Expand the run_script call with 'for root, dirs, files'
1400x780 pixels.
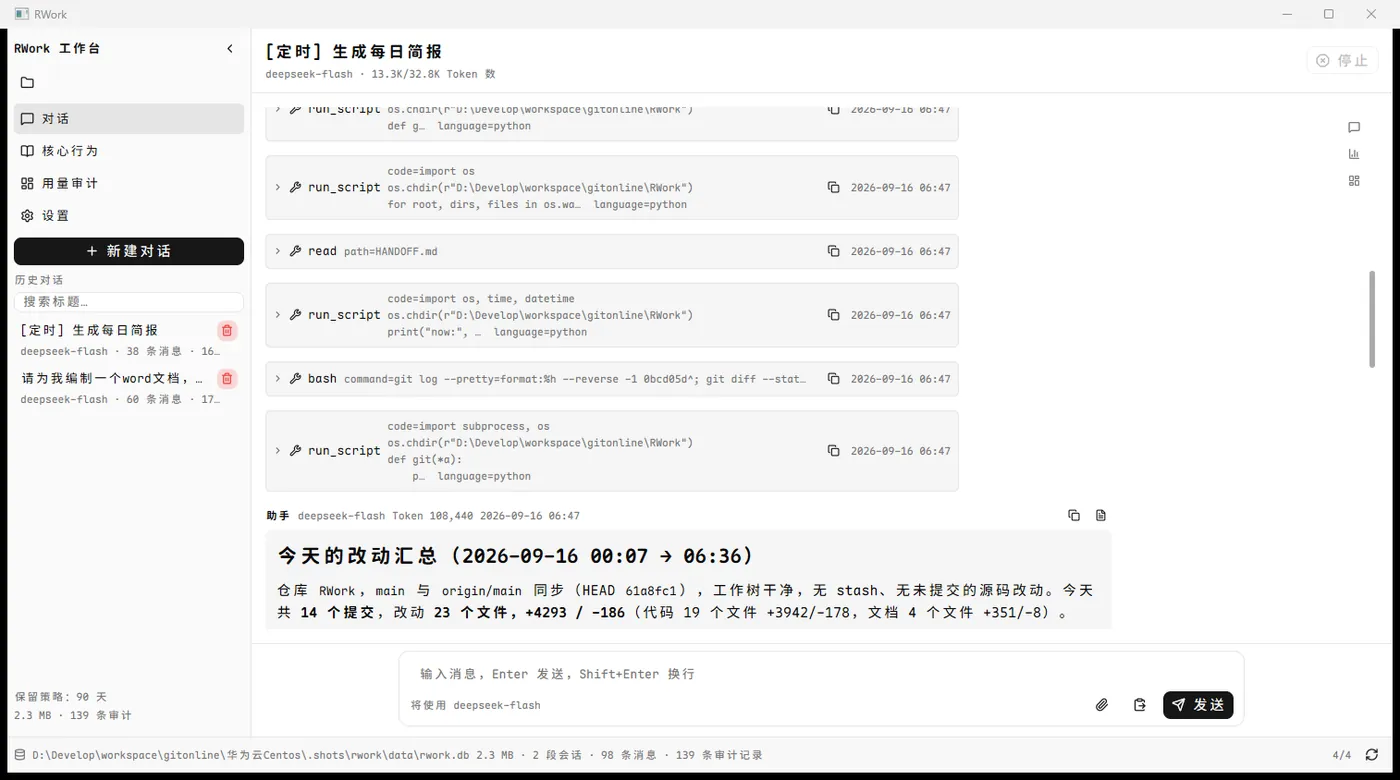[278, 187]
